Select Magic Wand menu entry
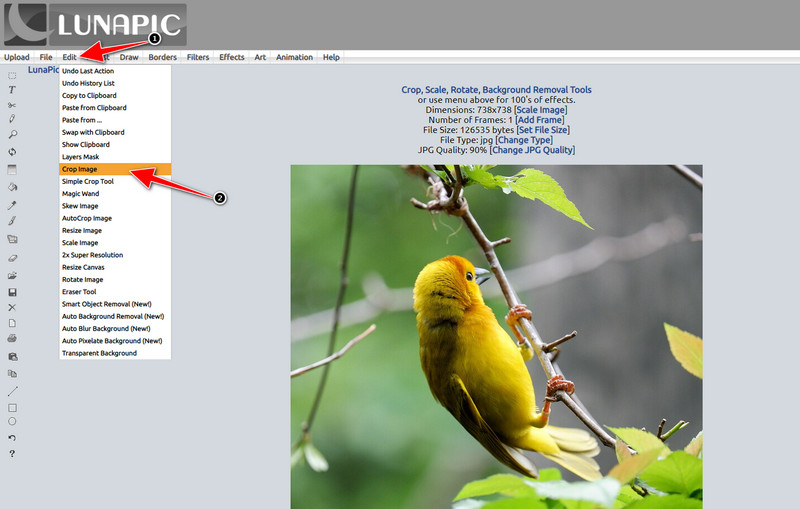 (80, 194)
